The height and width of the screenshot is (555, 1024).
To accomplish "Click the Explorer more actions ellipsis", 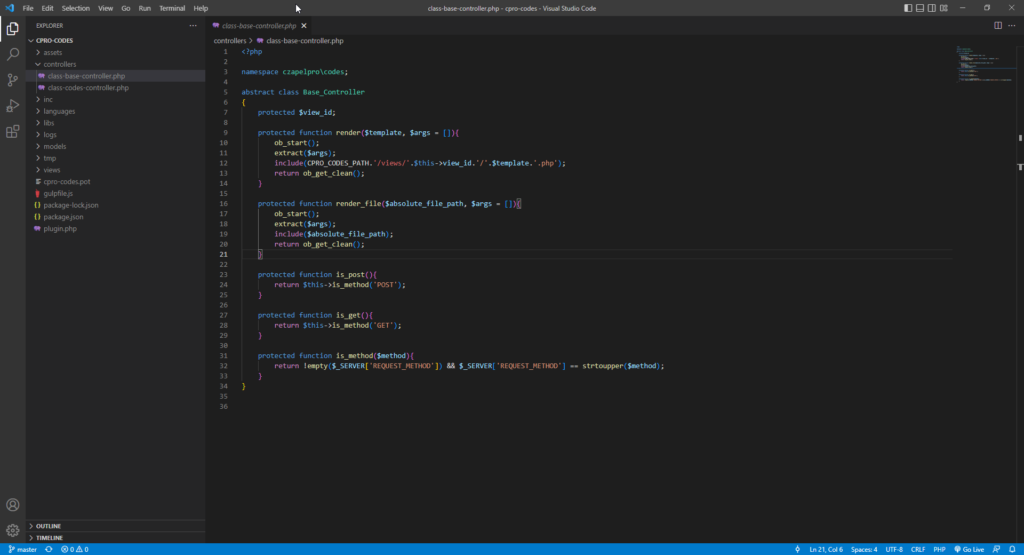I will (193, 25).
